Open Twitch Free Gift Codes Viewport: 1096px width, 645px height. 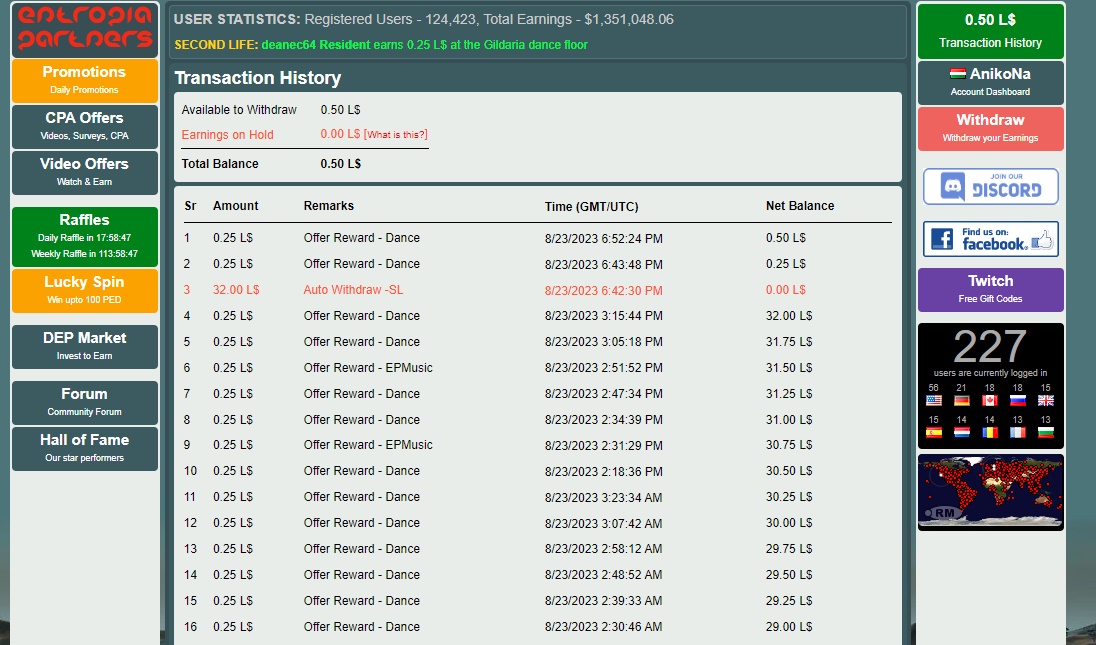pyautogui.click(x=990, y=289)
